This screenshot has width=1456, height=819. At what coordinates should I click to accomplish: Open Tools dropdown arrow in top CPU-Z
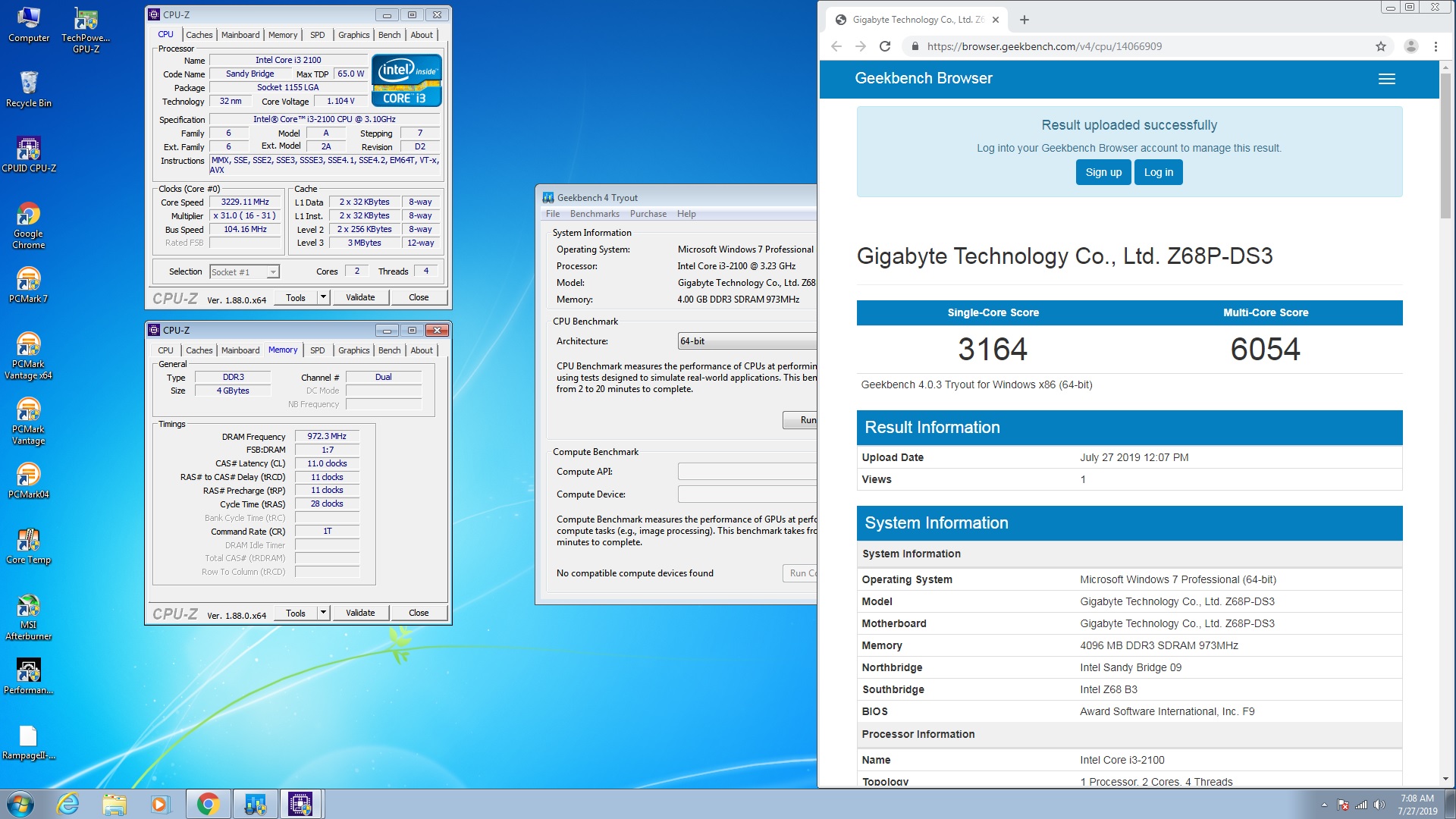323,297
